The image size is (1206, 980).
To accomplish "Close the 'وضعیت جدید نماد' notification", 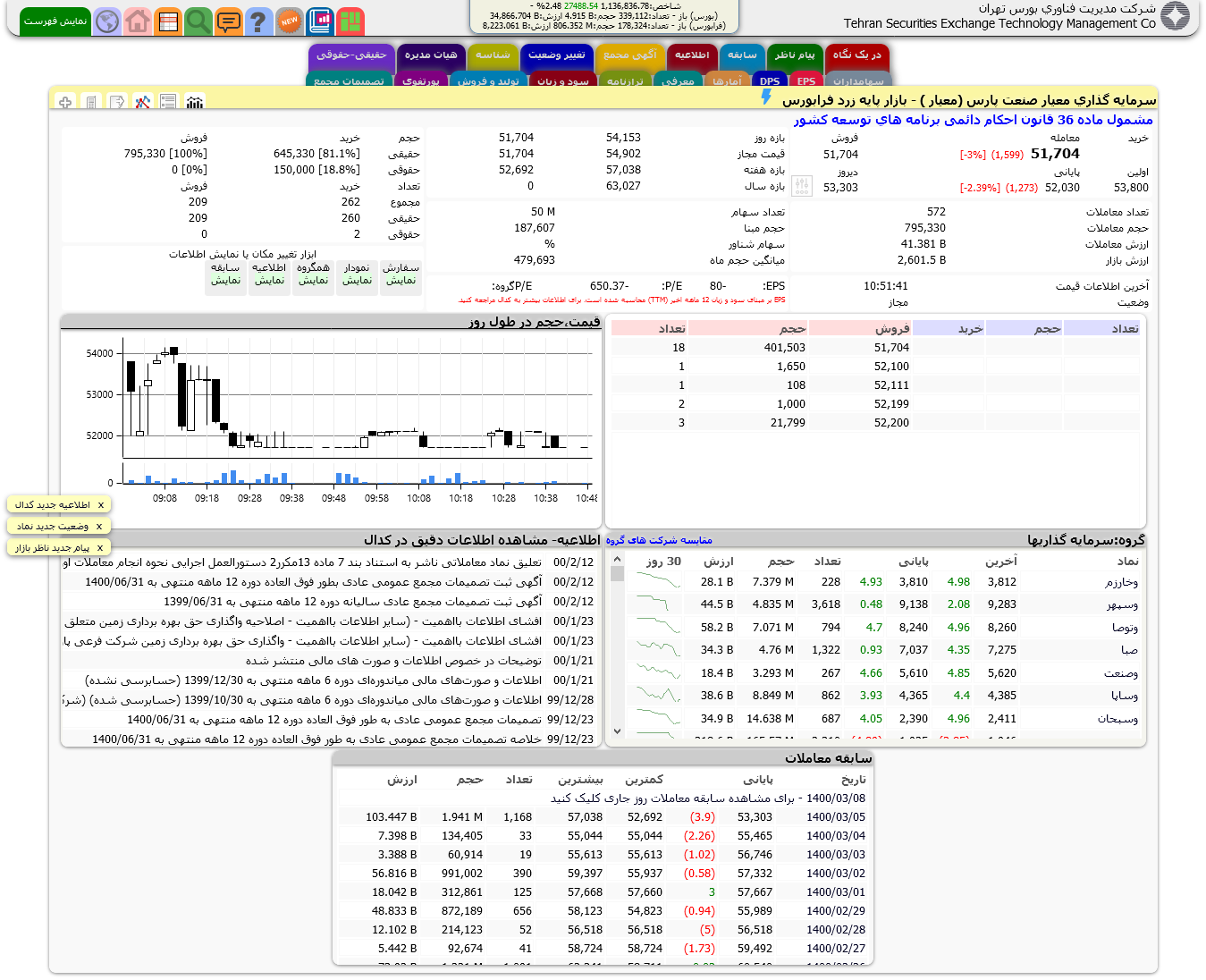I will tap(99, 527).
